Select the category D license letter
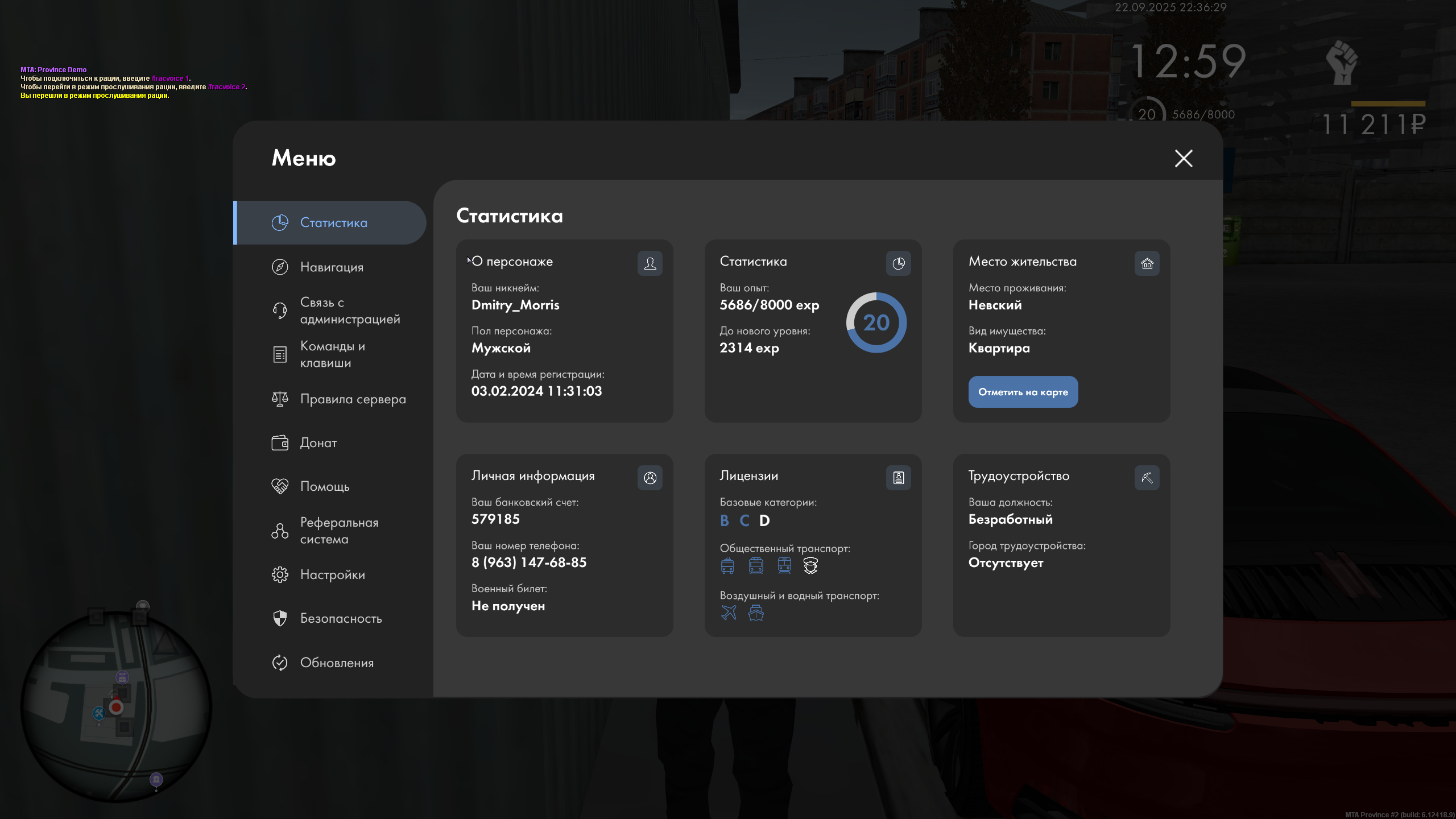This screenshot has height=819, width=1456. click(764, 520)
